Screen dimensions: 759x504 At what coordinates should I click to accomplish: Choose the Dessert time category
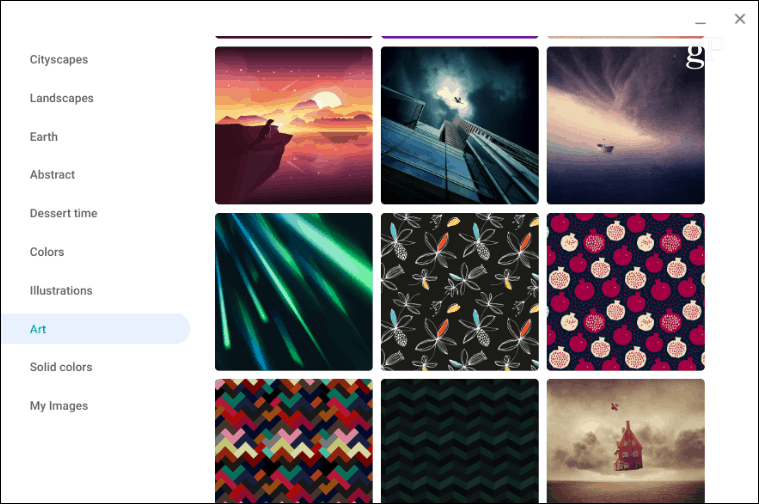[x=63, y=214]
